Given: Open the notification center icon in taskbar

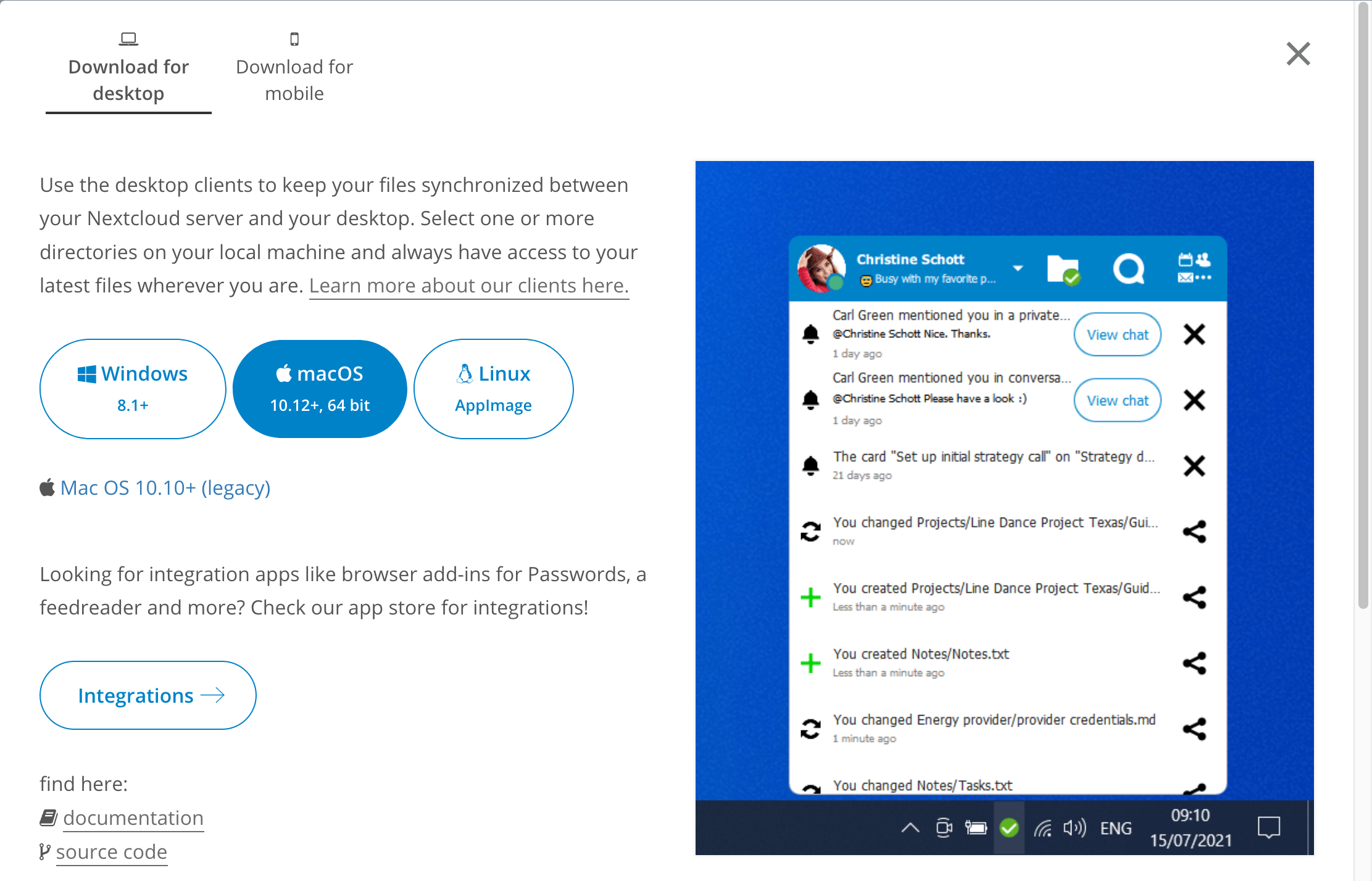Looking at the screenshot, I should (1269, 827).
